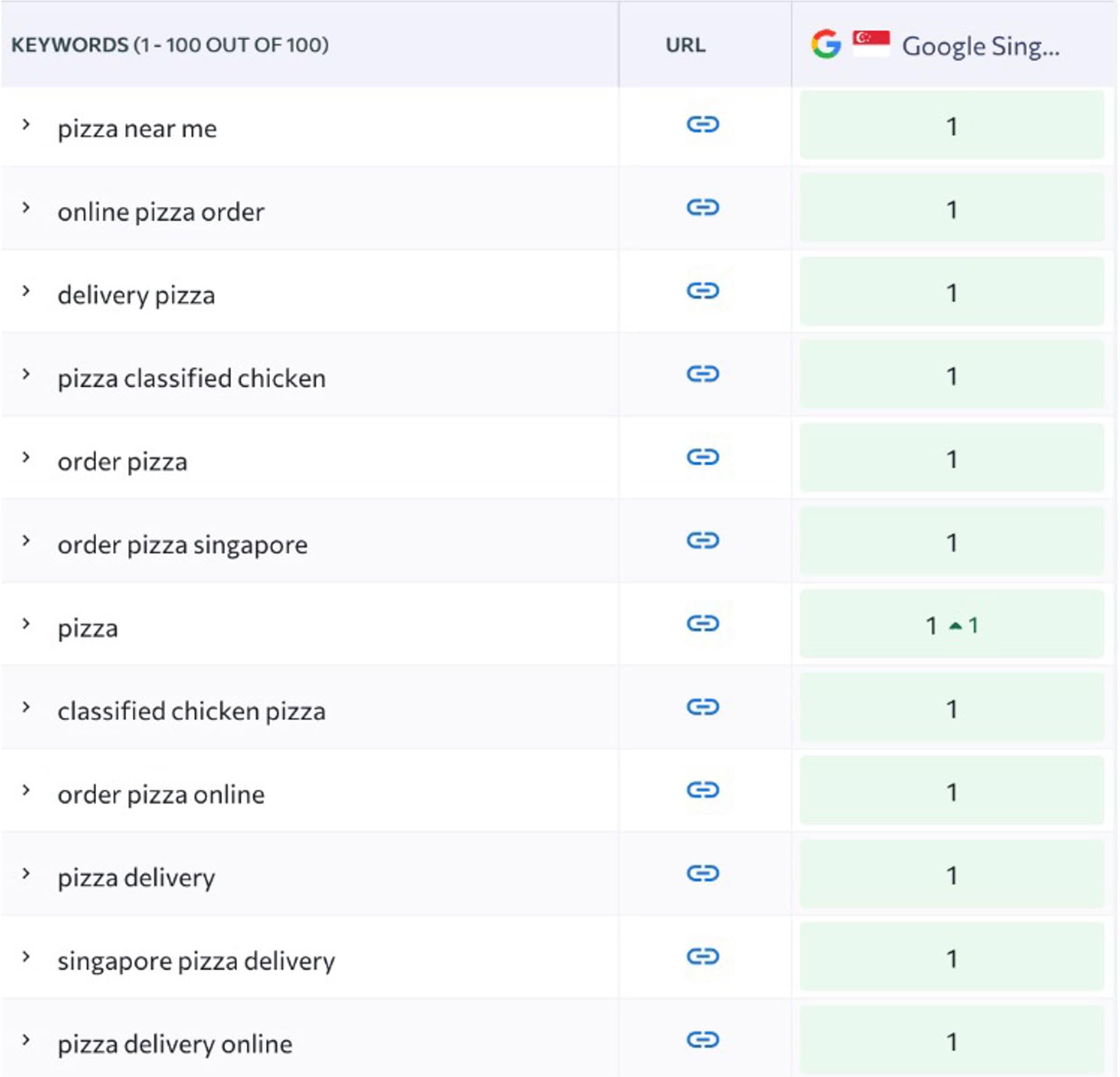Open URL link icon for classified chicken pizza
The height and width of the screenshot is (1077, 1120).
click(x=702, y=707)
